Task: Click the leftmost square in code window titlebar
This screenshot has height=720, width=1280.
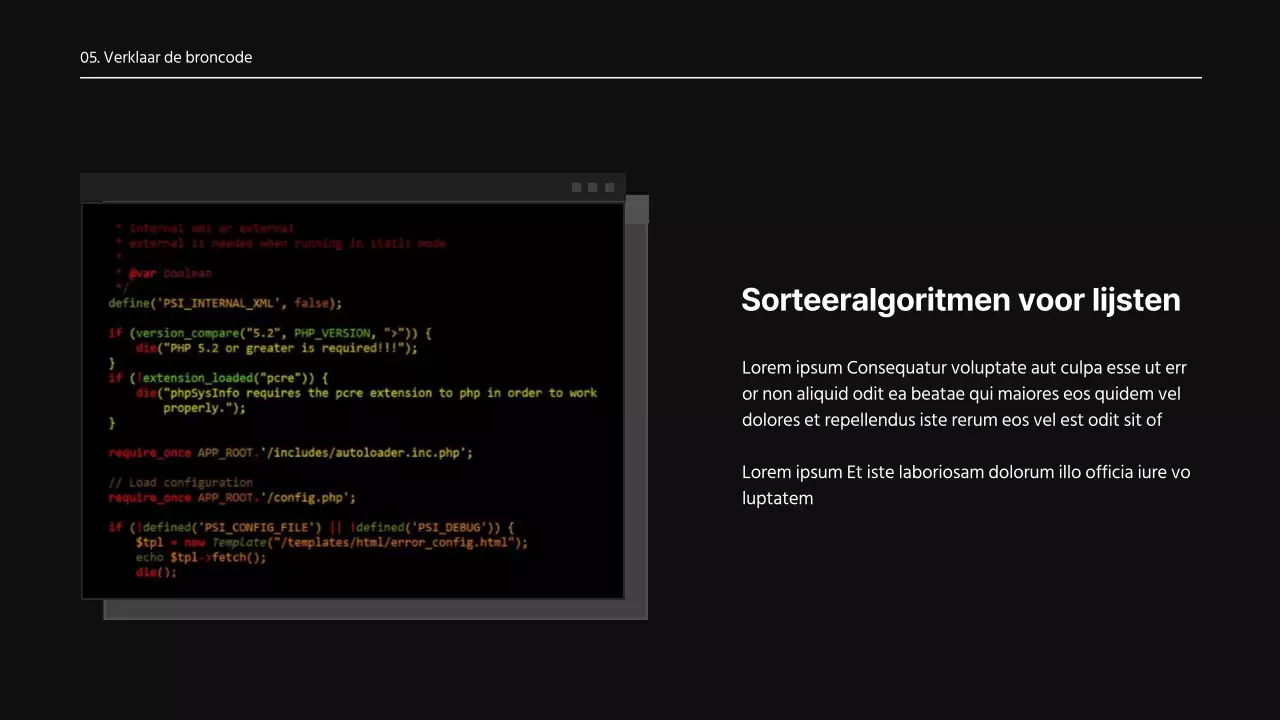Action: pyautogui.click(x=576, y=188)
